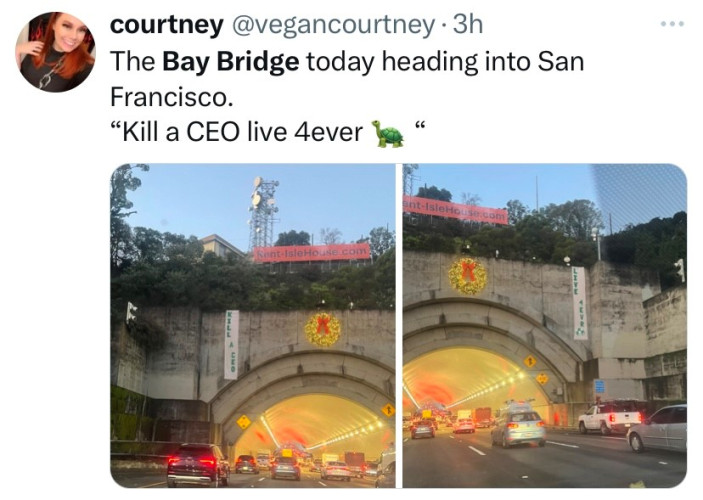Click the radio tower in left photo
703x500 pixels.
[x=264, y=215]
